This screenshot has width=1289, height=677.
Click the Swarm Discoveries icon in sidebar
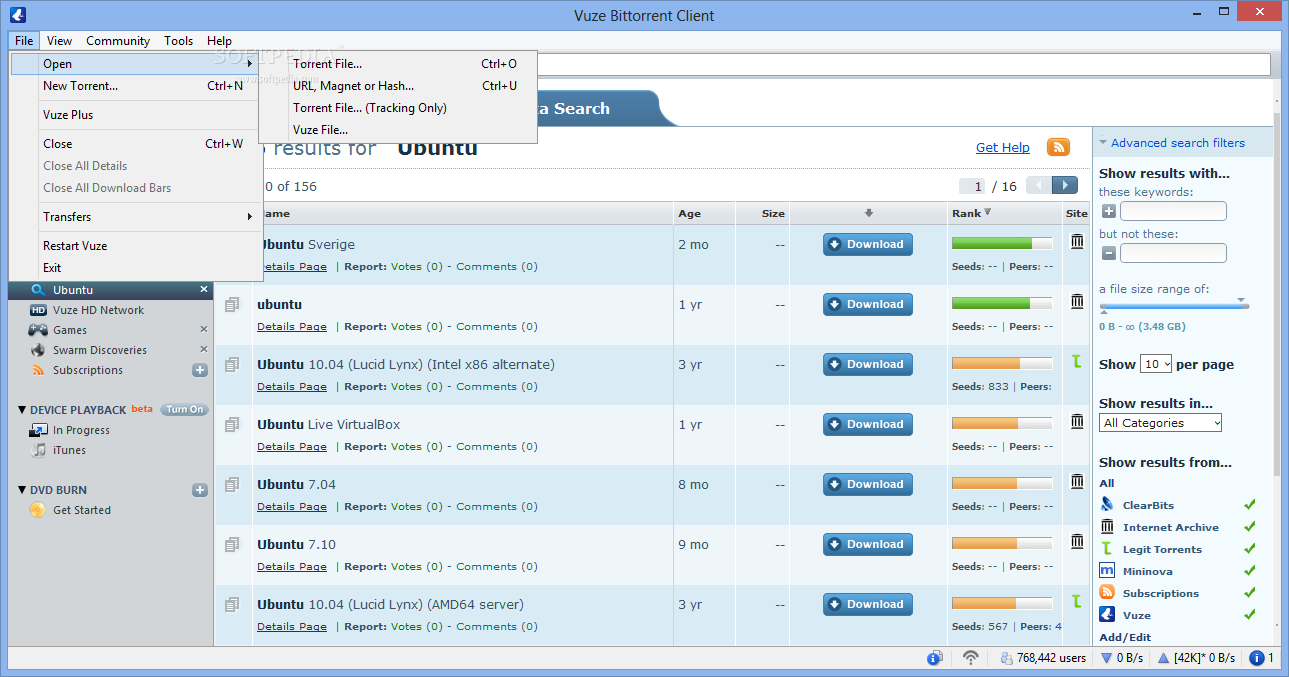coord(38,350)
